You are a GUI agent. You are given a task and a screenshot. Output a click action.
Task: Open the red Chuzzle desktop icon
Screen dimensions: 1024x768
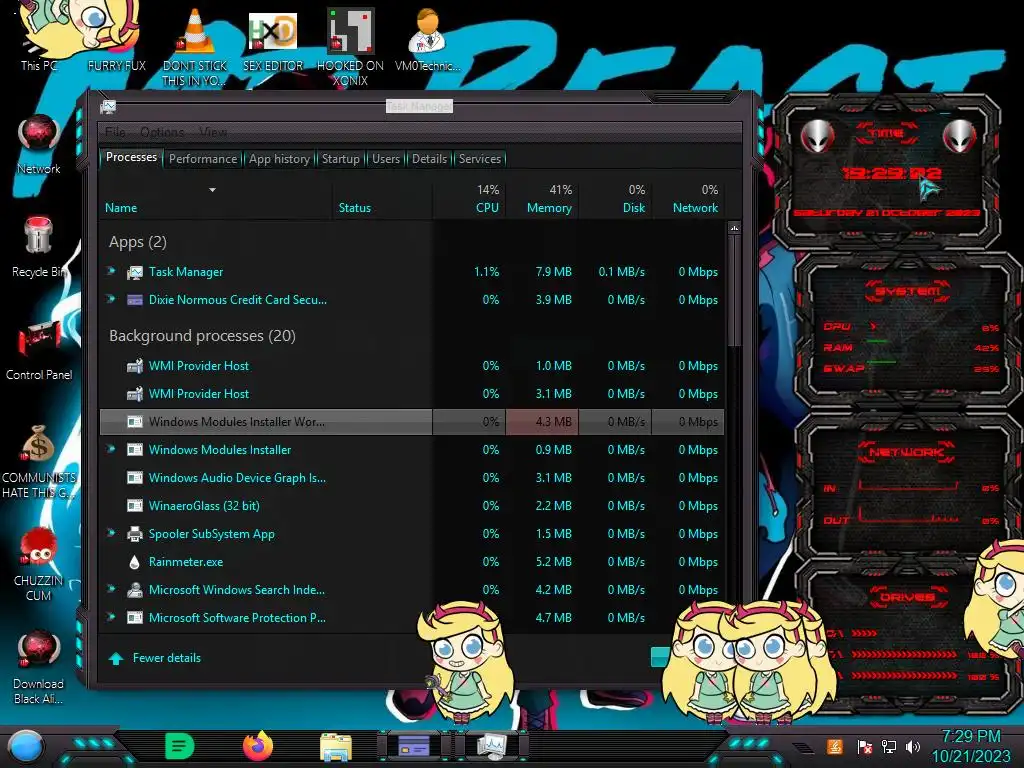coord(39,565)
